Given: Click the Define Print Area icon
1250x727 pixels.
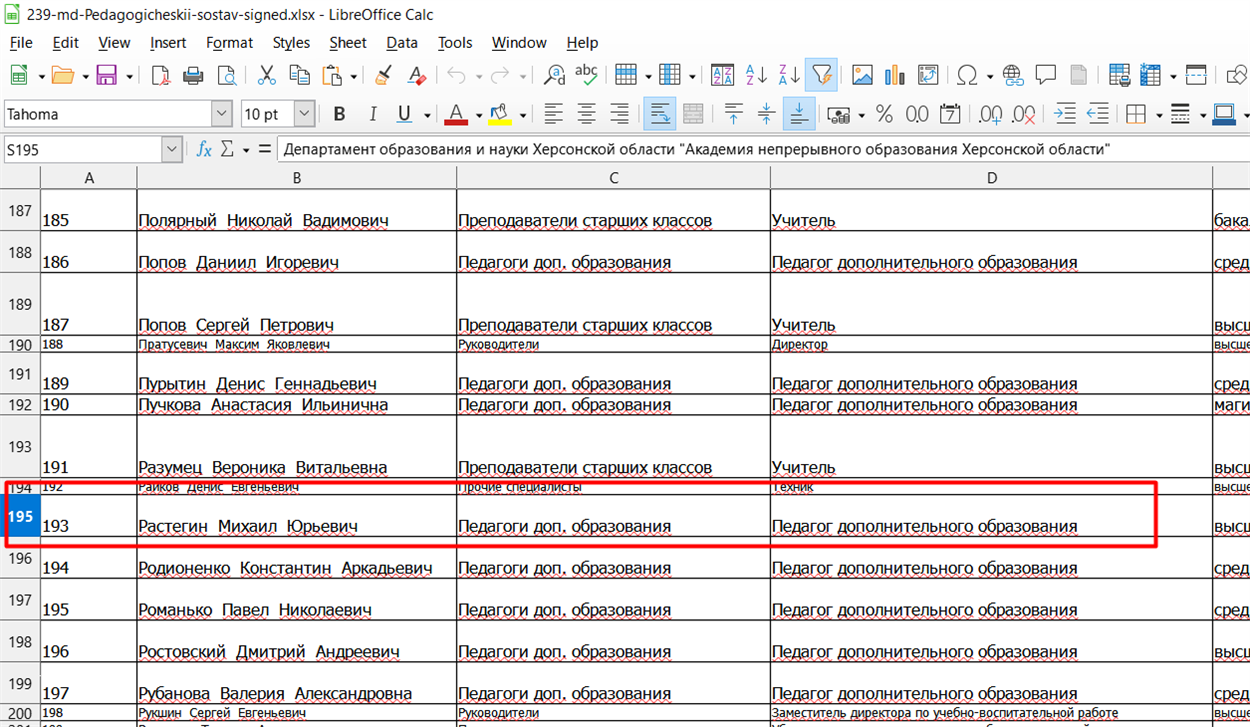Looking at the screenshot, I should (x=1119, y=75).
